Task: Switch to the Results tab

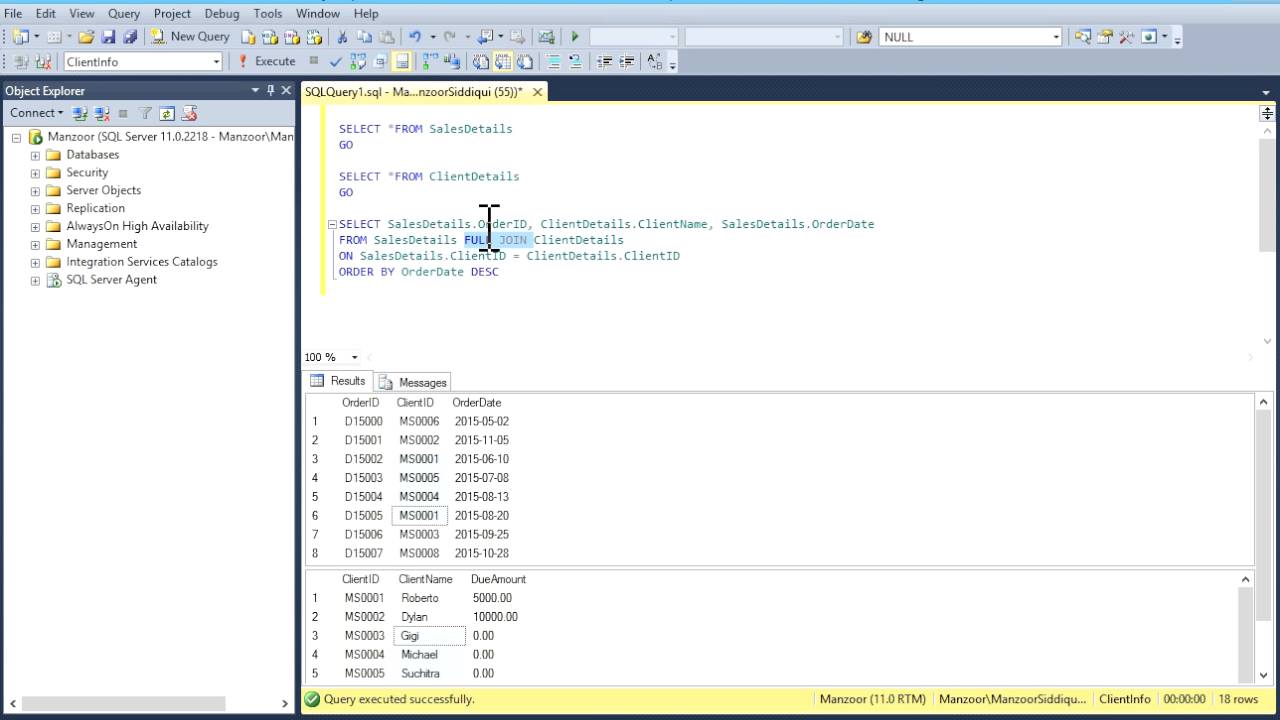Action: click(x=338, y=381)
